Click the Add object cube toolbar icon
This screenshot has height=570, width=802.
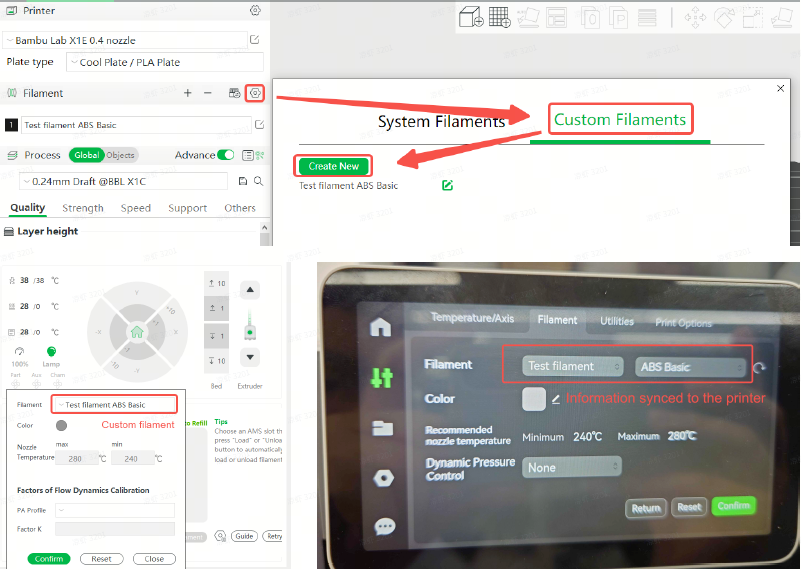471,17
